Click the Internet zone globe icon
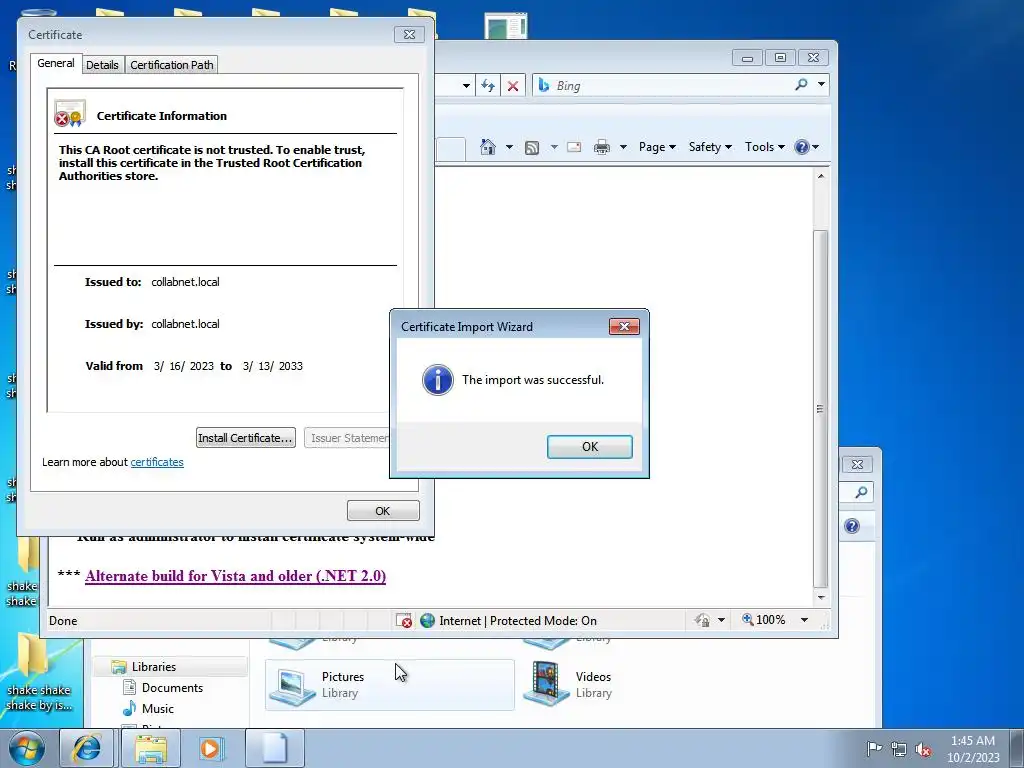The image size is (1024, 768). point(427,620)
